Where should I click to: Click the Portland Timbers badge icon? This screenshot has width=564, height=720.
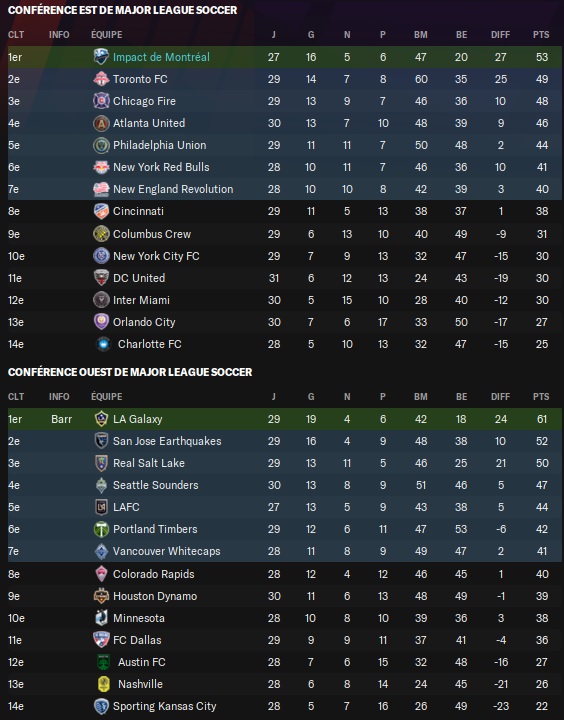coord(101,529)
